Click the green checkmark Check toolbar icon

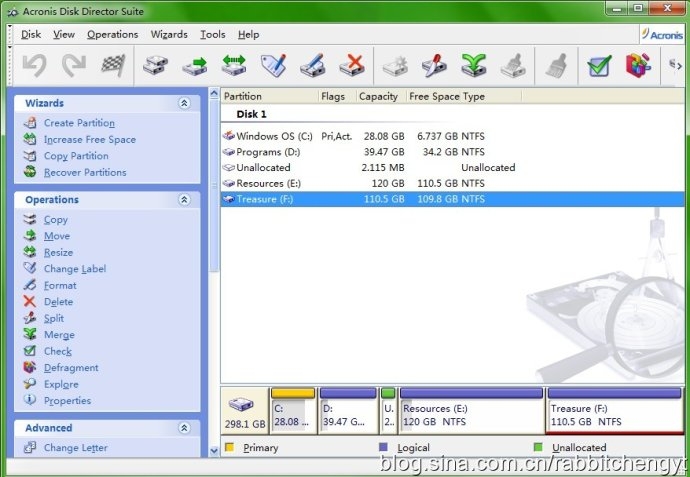tap(599, 66)
